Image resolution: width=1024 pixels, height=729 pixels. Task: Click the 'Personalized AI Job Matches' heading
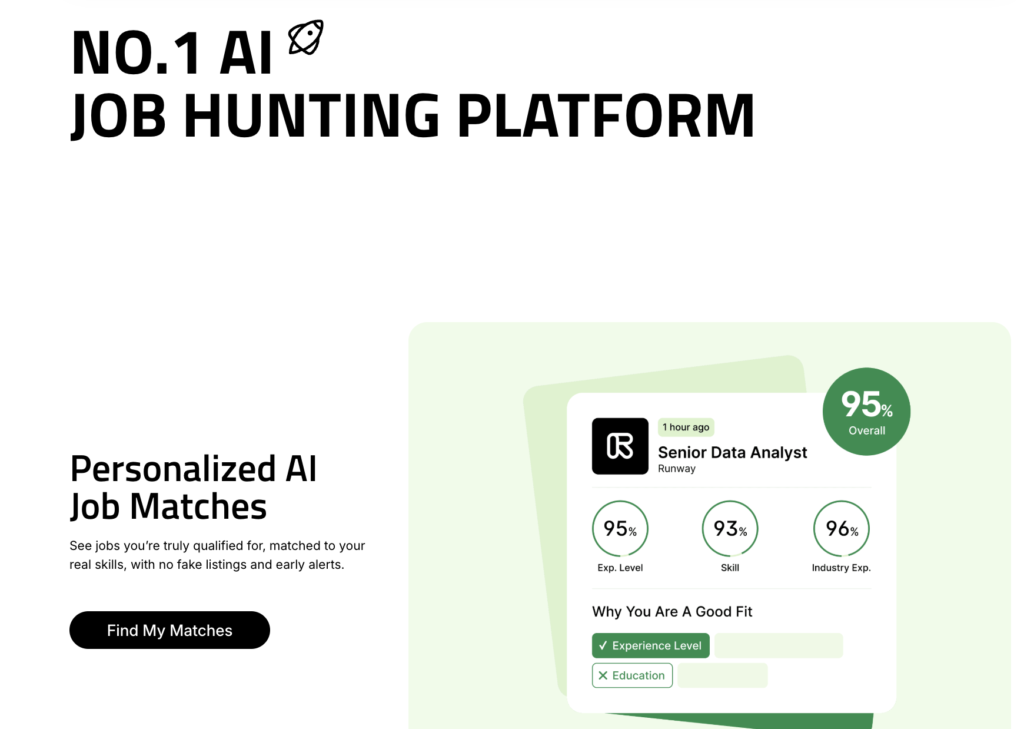click(194, 487)
